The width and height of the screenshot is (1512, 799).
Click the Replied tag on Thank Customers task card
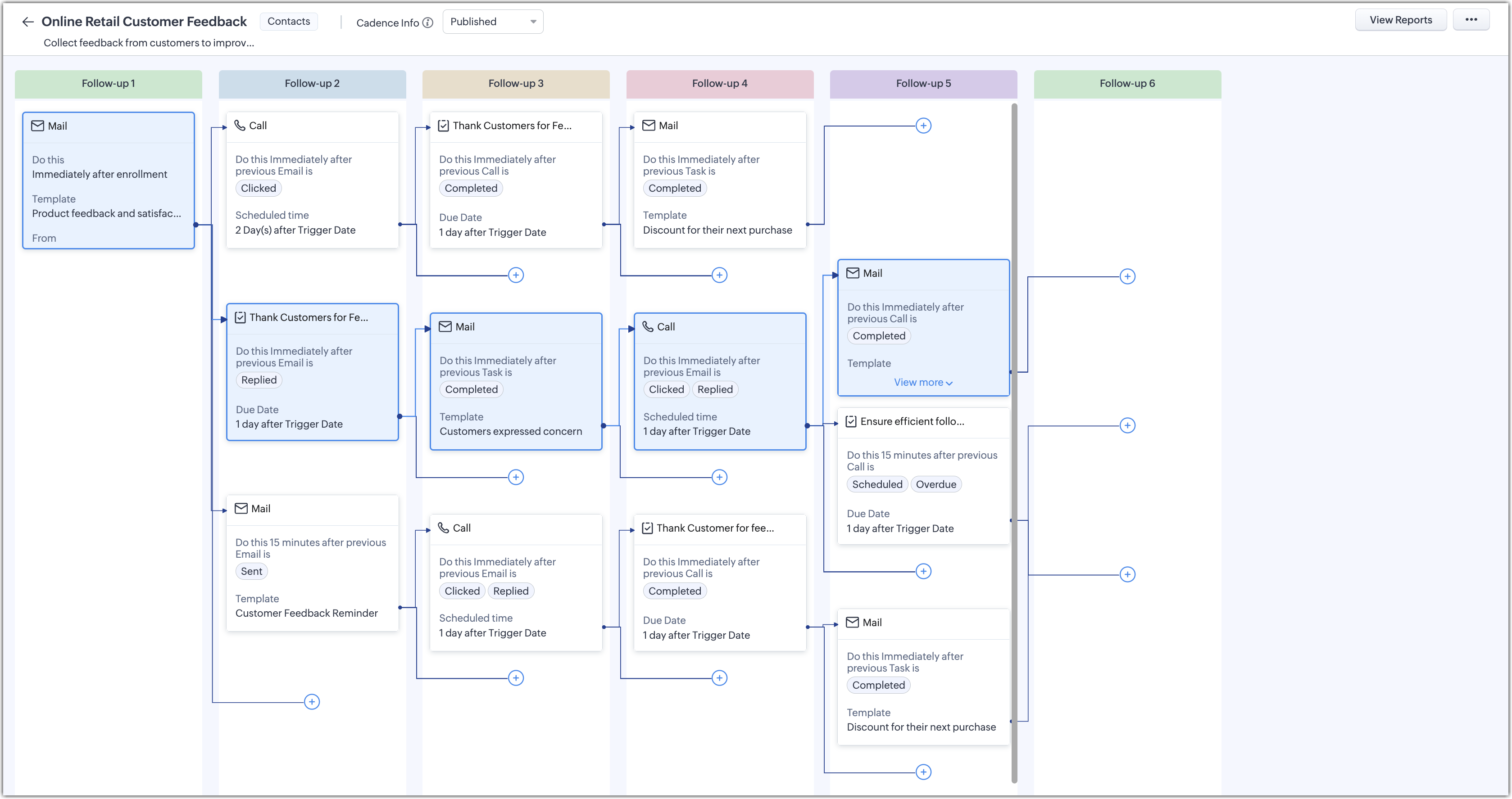click(x=259, y=380)
